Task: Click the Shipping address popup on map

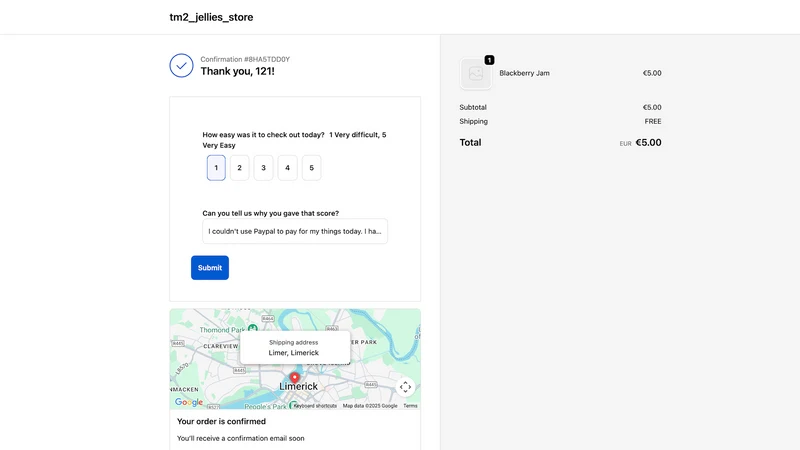Action: pyautogui.click(x=295, y=348)
